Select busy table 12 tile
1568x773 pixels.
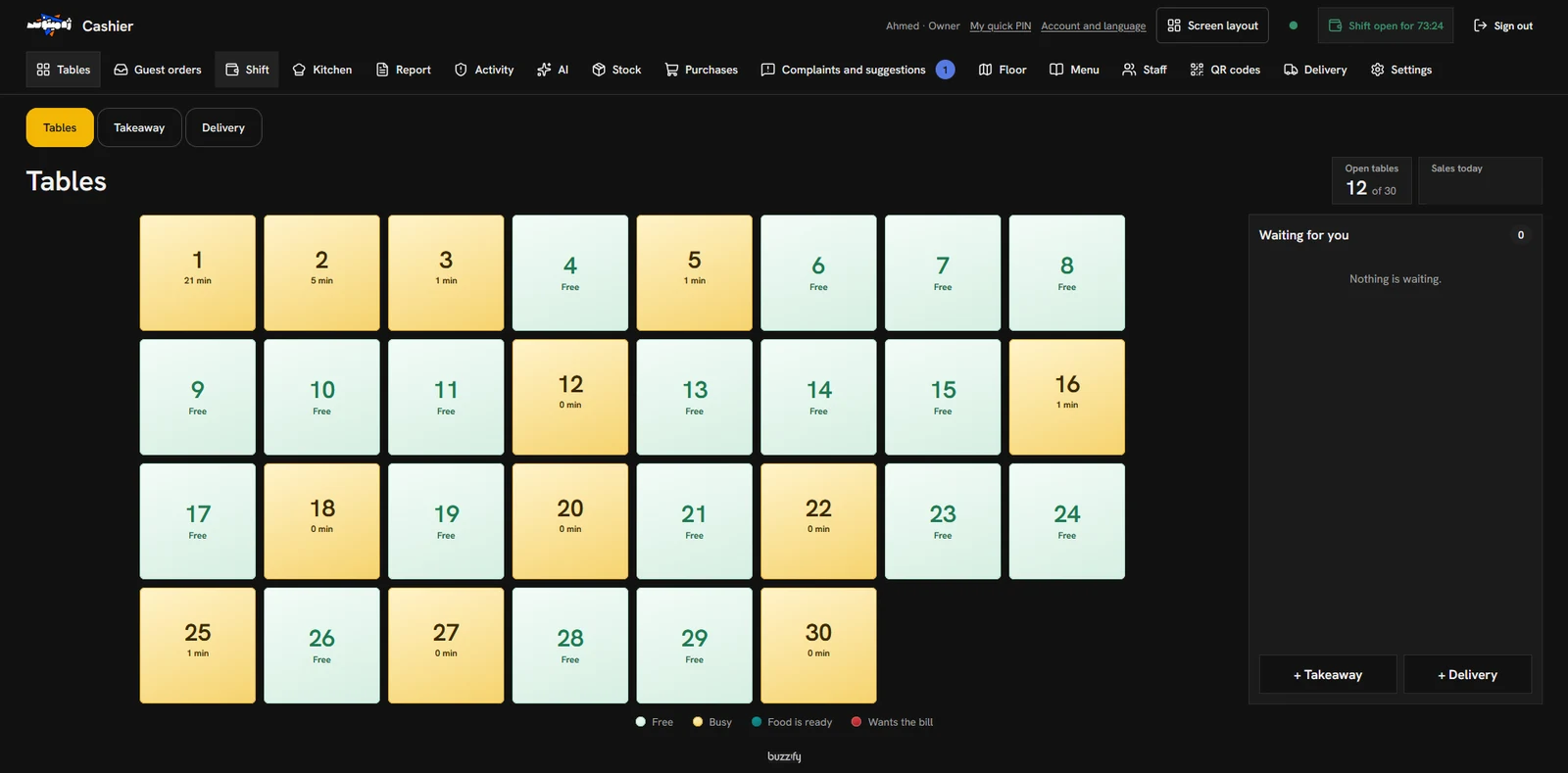coord(570,397)
